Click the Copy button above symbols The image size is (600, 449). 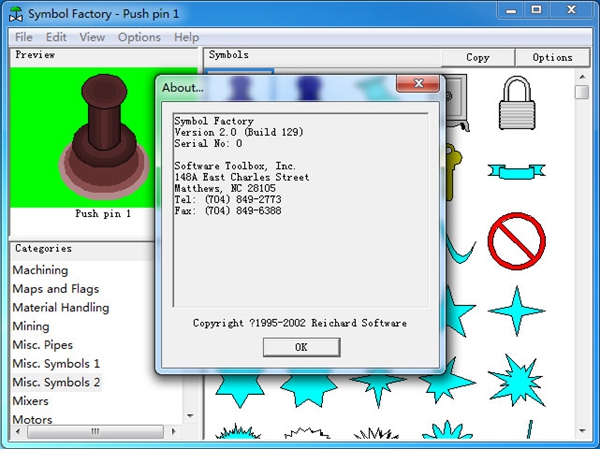point(478,57)
